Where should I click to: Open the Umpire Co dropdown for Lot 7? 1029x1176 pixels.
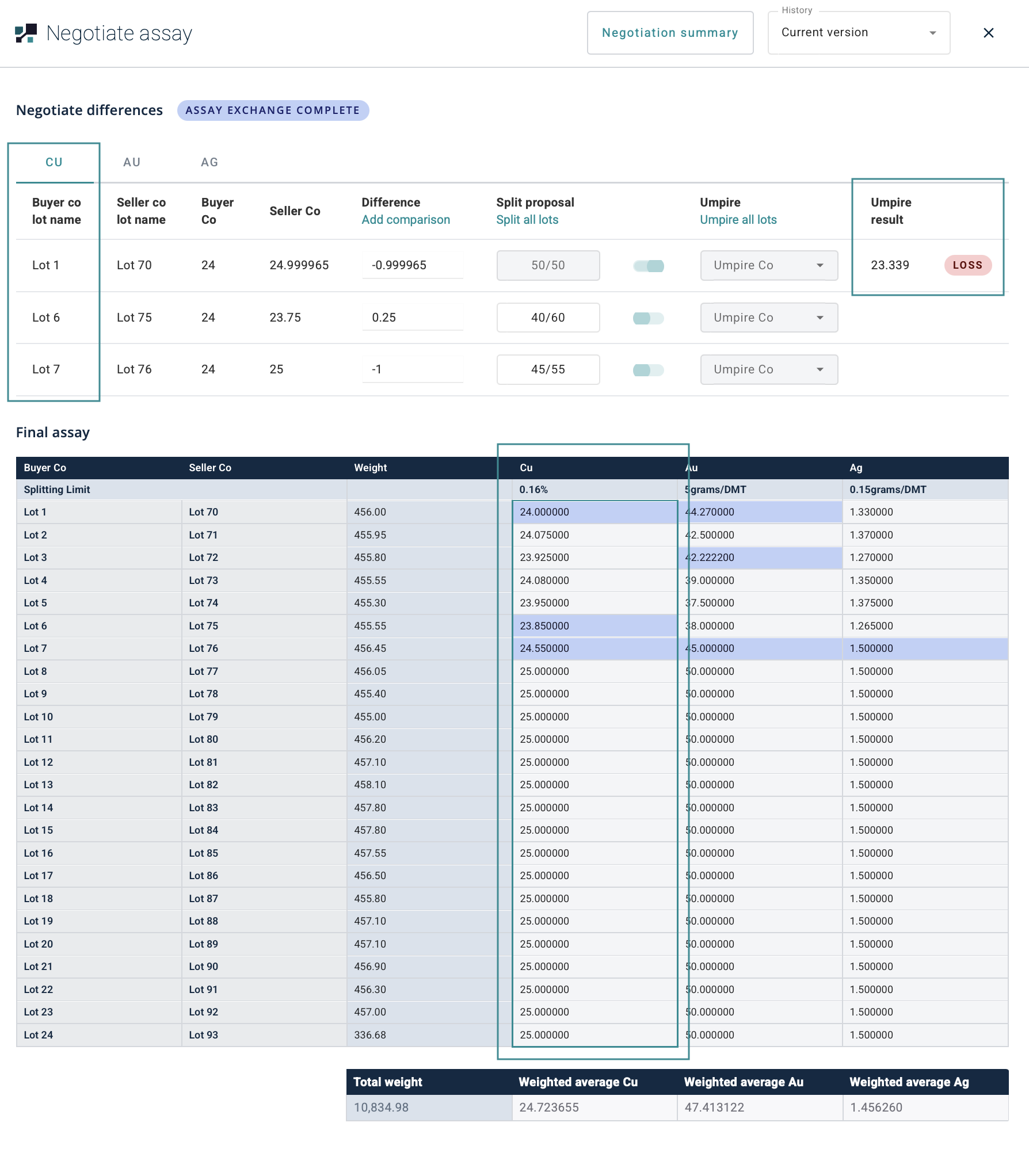pos(768,369)
